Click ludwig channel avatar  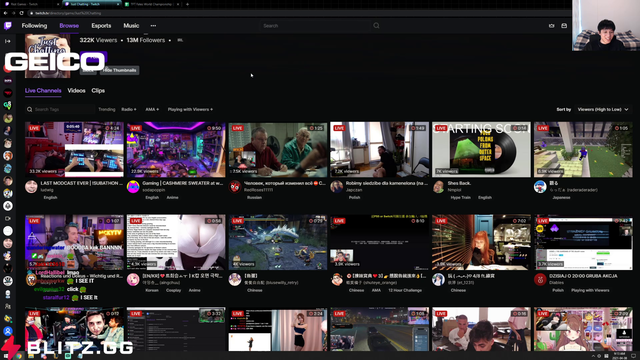(x=31, y=187)
